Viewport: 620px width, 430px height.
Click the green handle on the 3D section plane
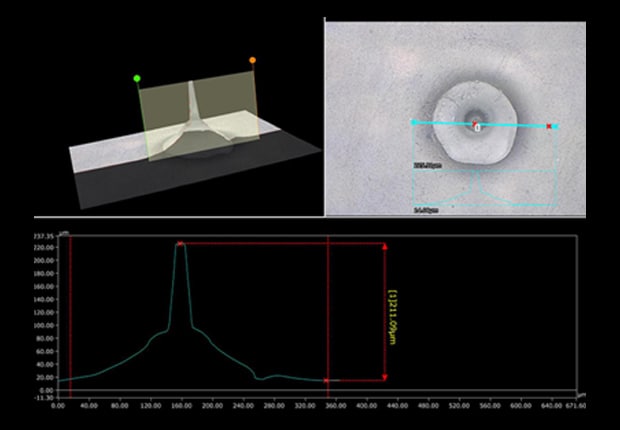[x=137, y=77]
